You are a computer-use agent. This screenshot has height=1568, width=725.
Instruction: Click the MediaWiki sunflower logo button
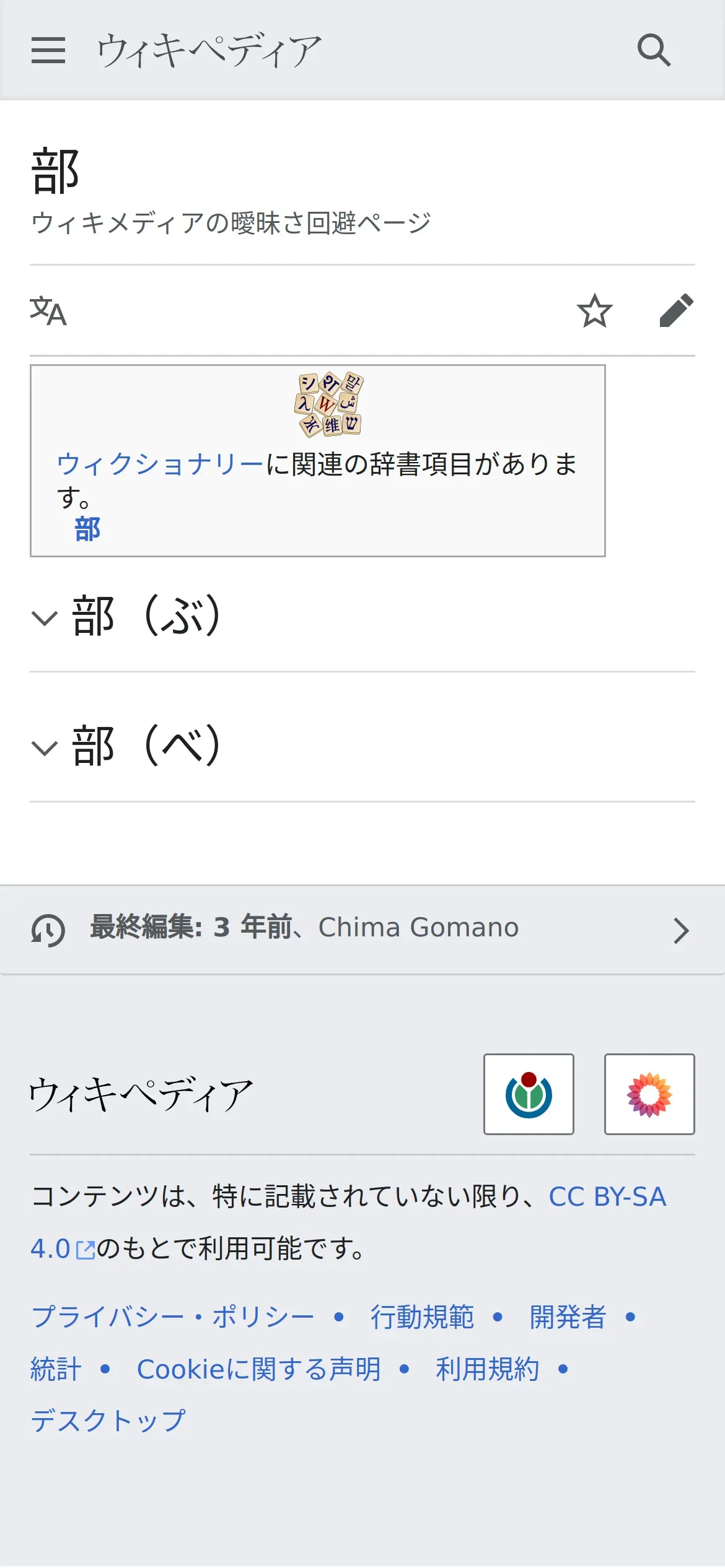[649, 1094]
